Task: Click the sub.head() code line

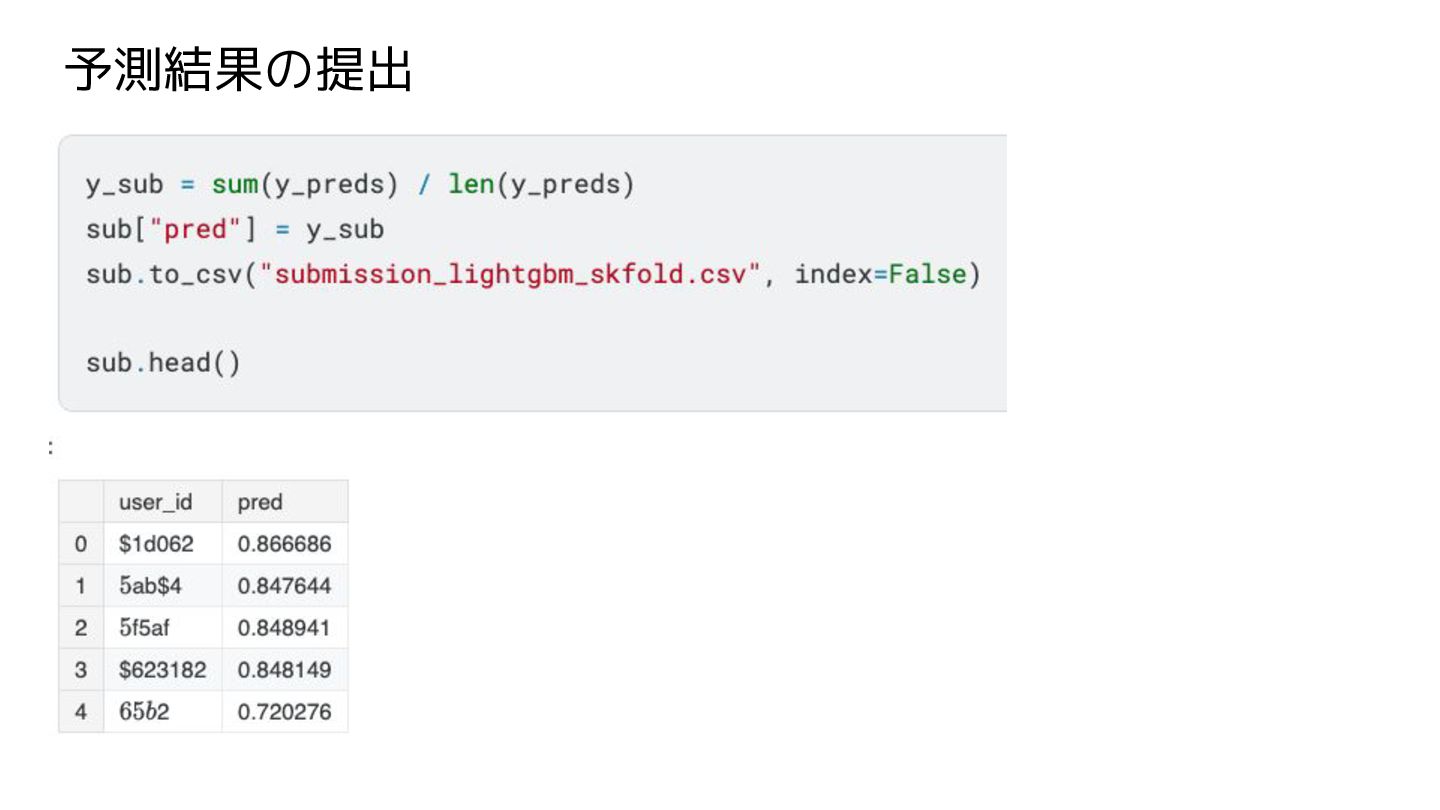Action: tap(163, 362)
